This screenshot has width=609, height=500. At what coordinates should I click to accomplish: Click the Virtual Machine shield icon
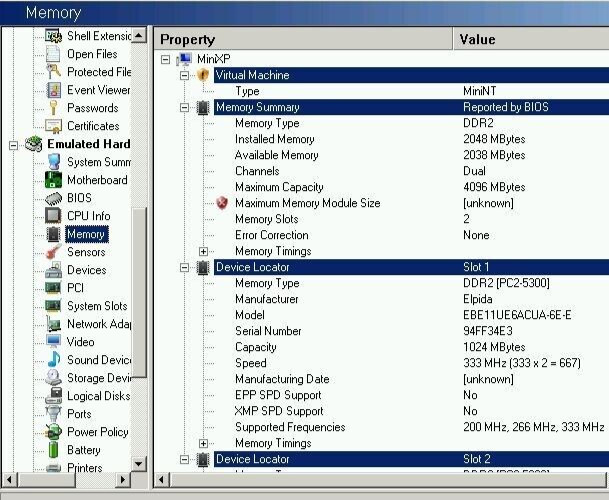point(203,75)
